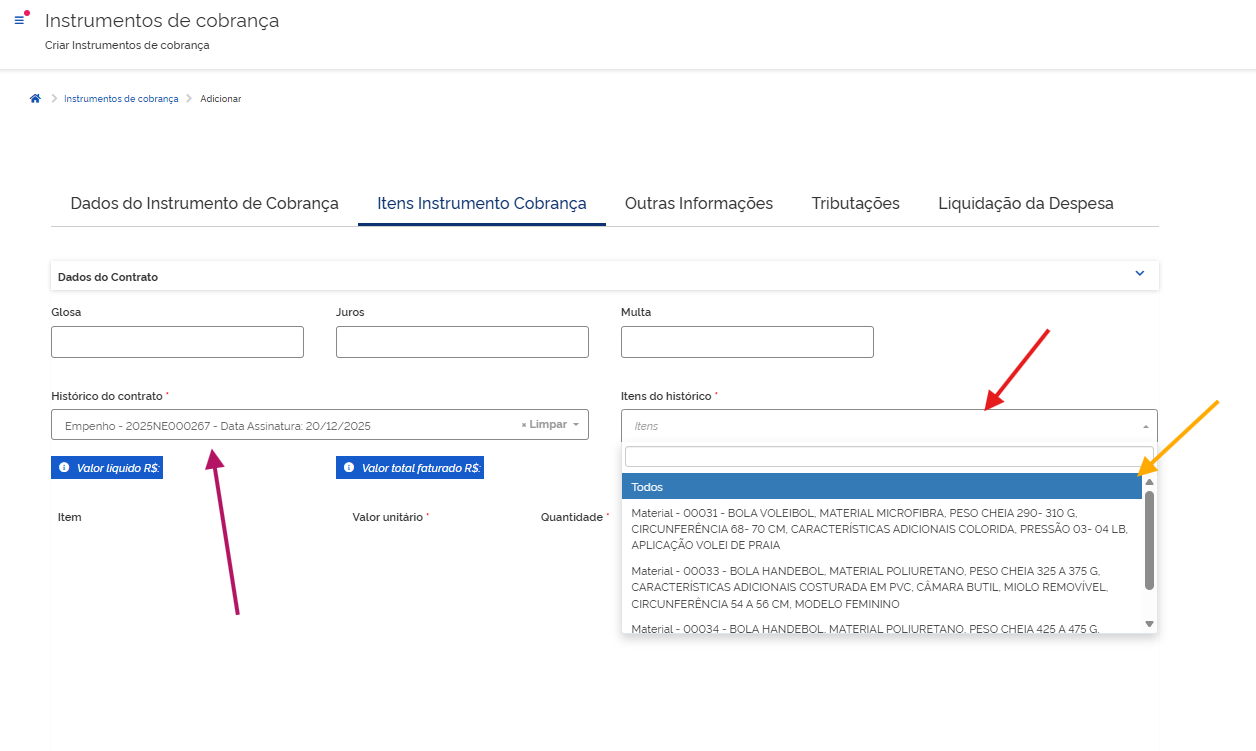Open the Outras Informações tab
Image resolution: width=1256 pixels, height=751 pixels.
pyautogui.click(x=698, y=204)
